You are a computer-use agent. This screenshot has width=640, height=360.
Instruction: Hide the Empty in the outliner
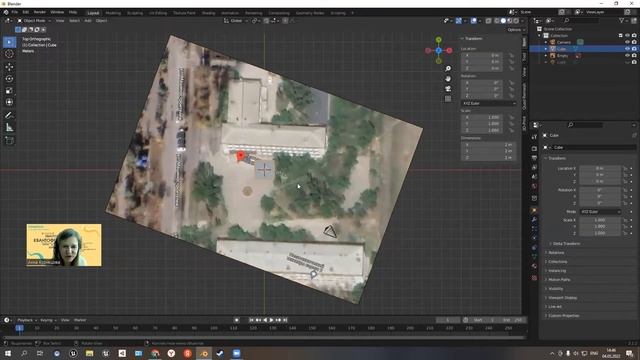pyautogui.click(x=627, y=56)
